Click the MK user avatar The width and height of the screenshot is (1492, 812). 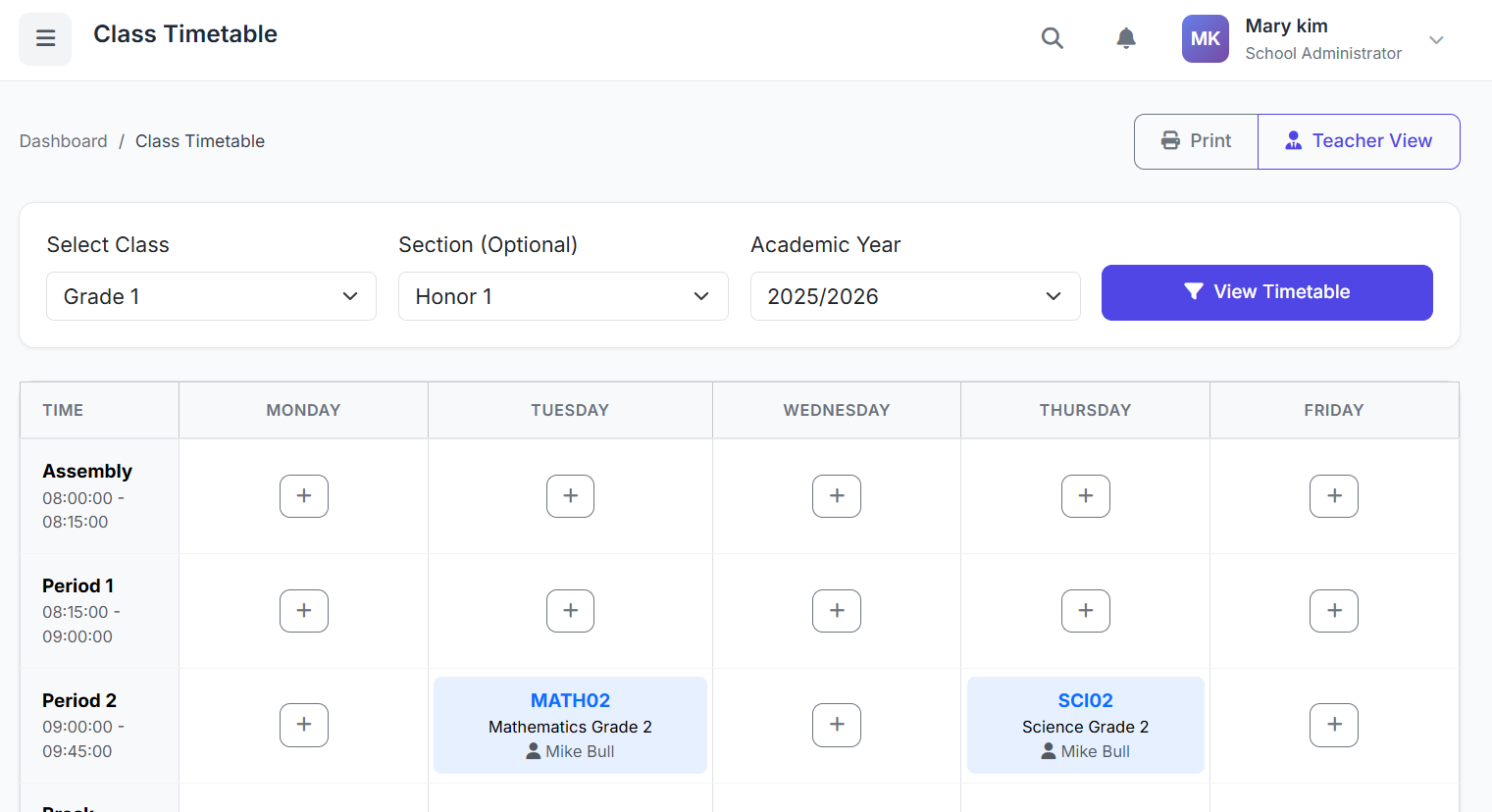(x=1205, y=39)
